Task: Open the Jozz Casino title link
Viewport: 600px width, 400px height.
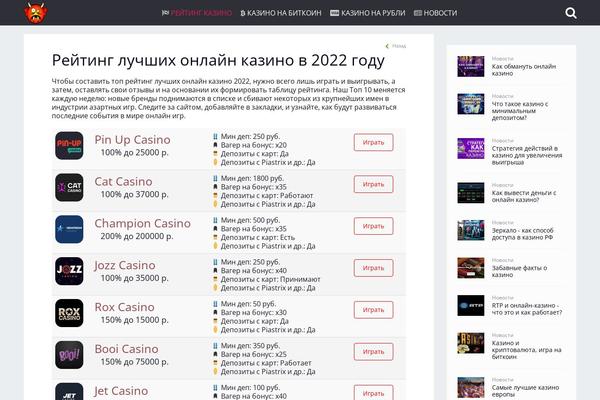Action: 125,265
